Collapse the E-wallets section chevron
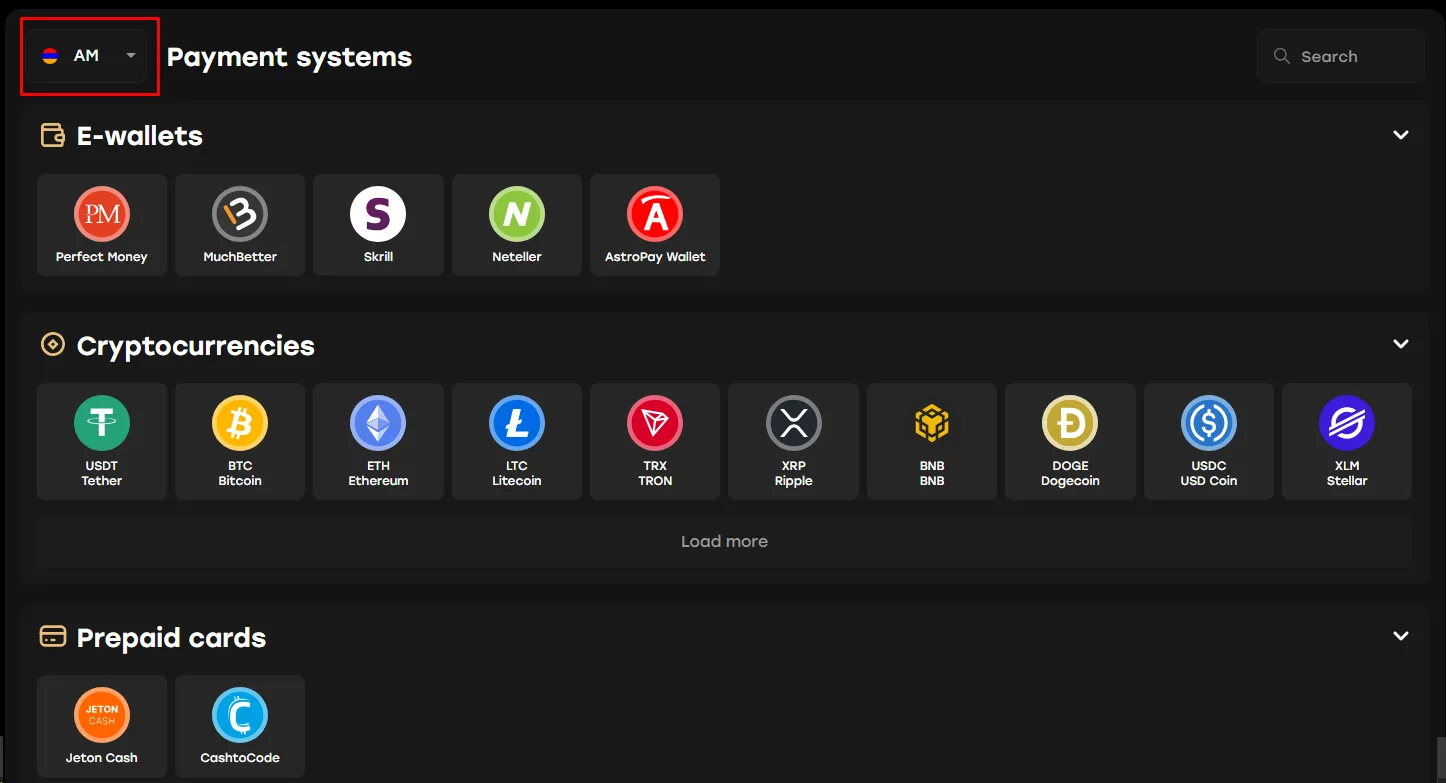The height and width of the screenshot is (783, 1446). (1401, 135)
